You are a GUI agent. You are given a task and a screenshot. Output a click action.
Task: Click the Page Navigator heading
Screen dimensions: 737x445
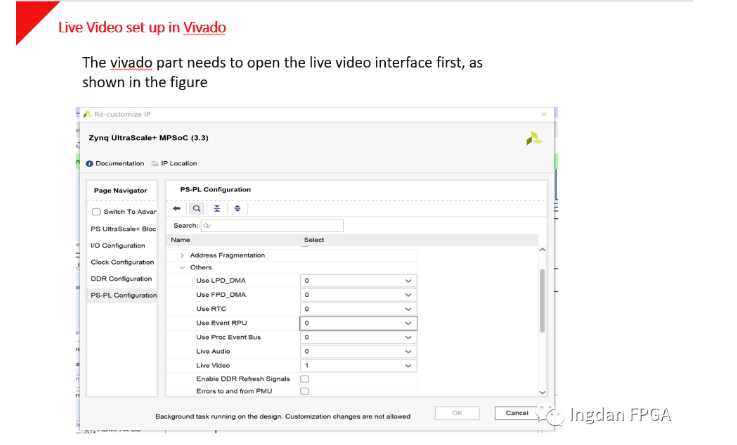pyautogui.click(x=120, y=190)
